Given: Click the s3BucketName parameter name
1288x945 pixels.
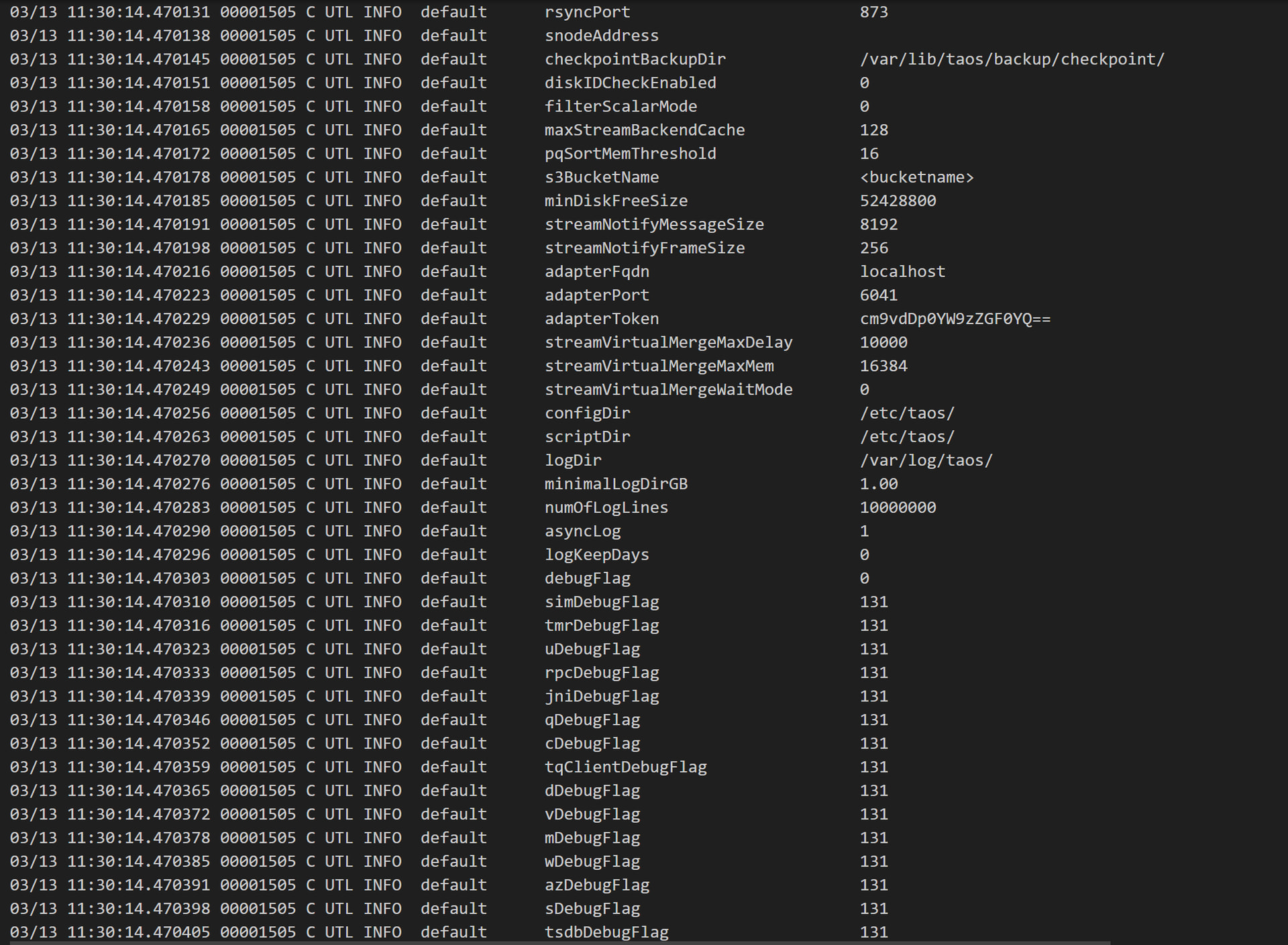Looking at the screenshot, I should (601, 177).
